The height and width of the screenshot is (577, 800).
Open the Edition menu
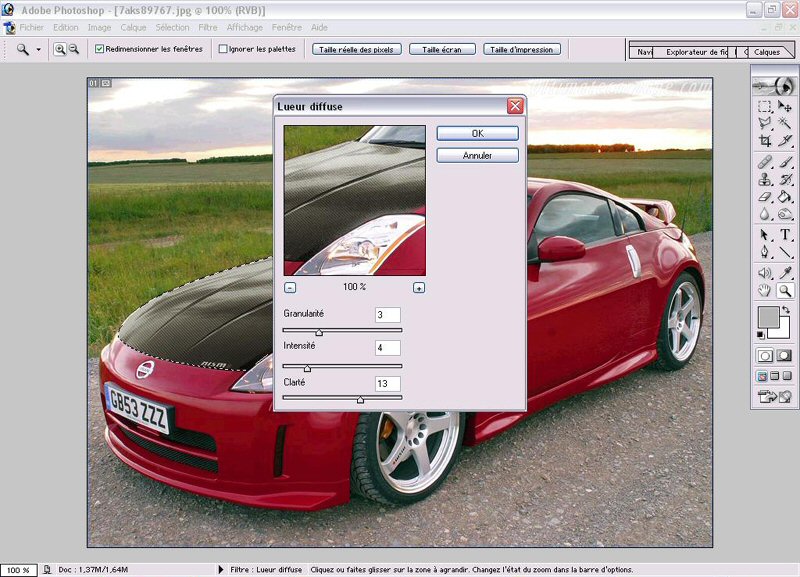pyautogui.click(x=66, y=28)
